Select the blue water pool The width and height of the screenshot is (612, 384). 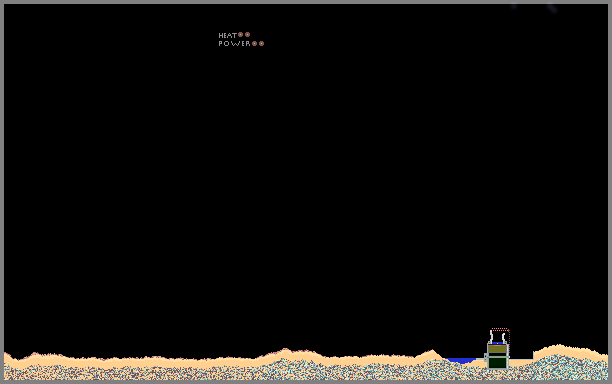tap(461, 361)
